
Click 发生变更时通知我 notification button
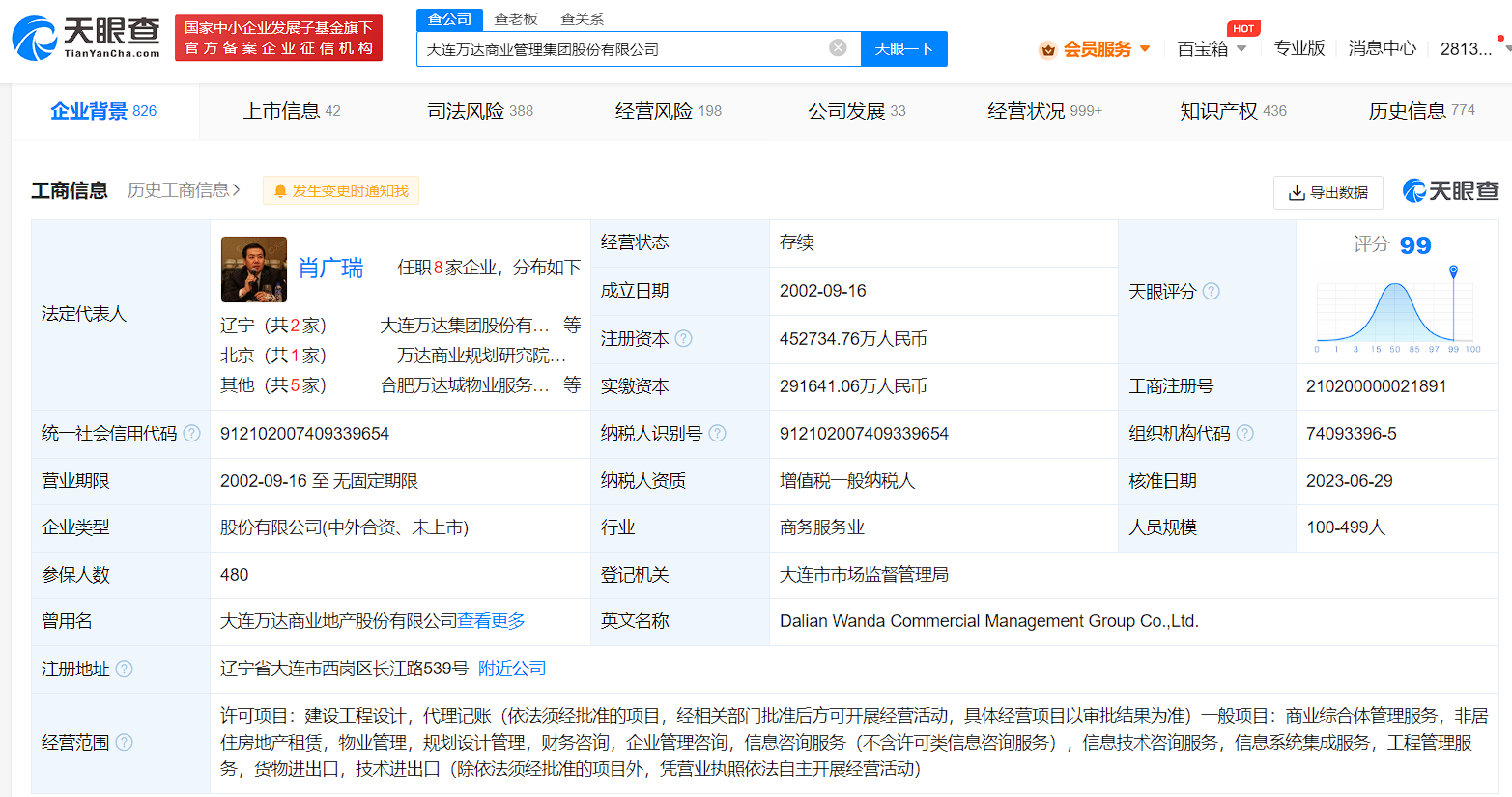tap(341, 190)
